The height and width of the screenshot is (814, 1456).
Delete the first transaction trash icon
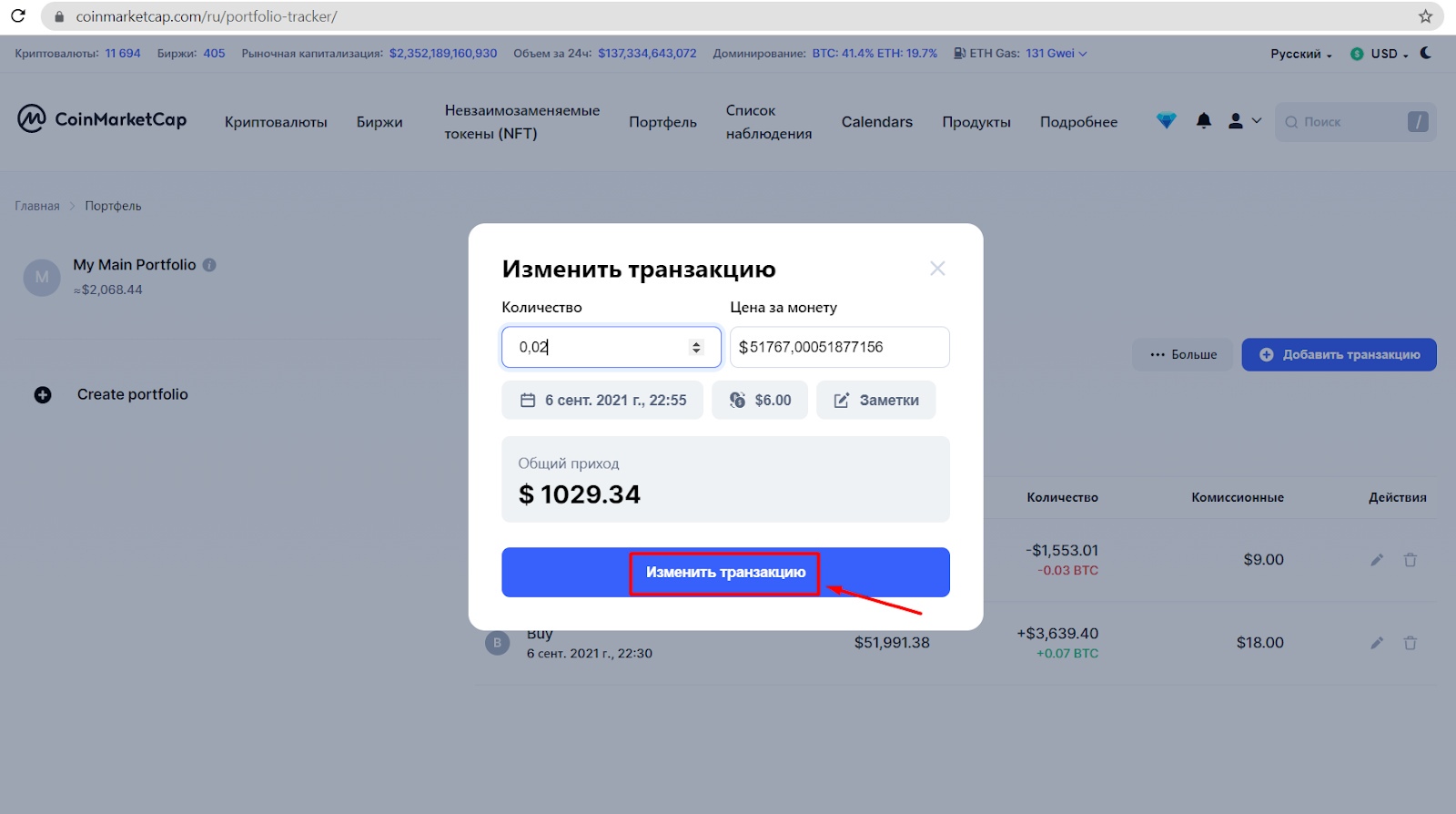[1410, 560]
